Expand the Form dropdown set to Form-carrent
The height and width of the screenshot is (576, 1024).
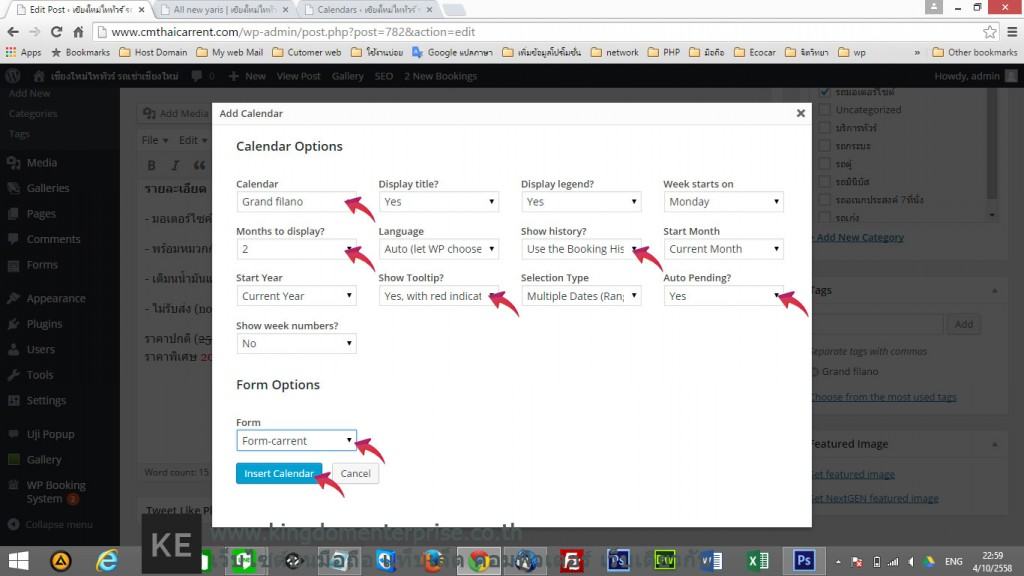[296, 441]
